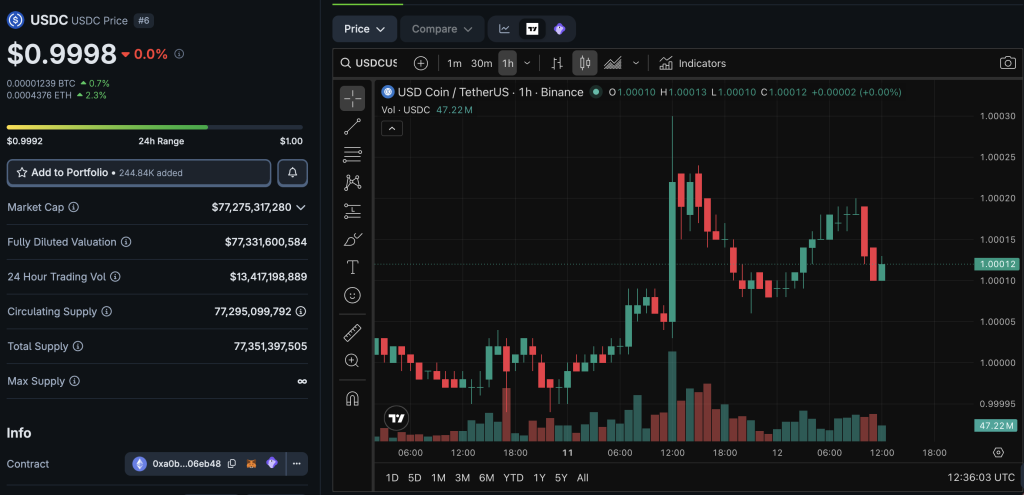
Task: Open Circulating Supply label info icon
Action: pyautogui.click(x=106, y=311)
